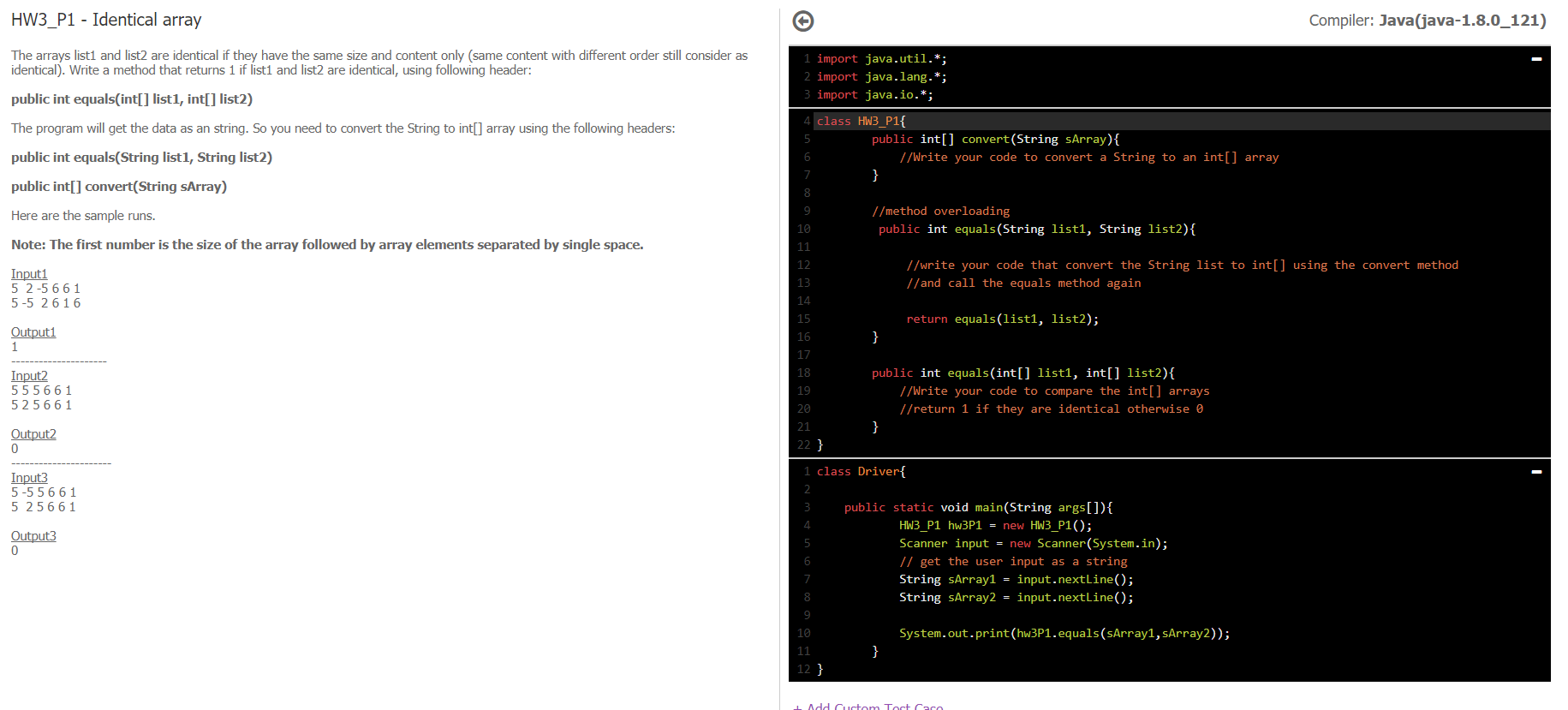Image resolution: width=1568 pixels, height=710 pixels.
Task: Click import java.io.*; line
Action: [874, 94]
